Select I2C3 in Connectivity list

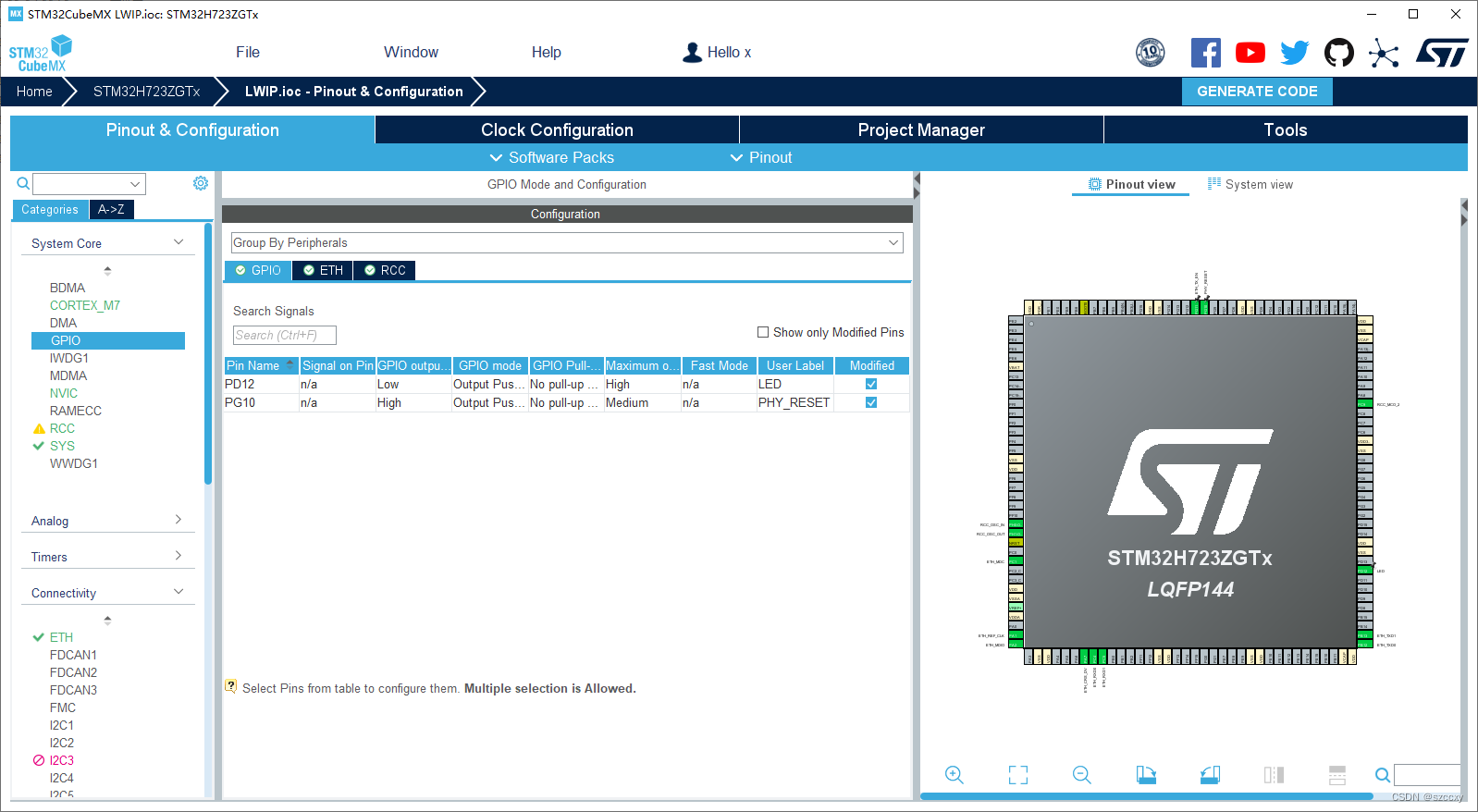(62, 760)
